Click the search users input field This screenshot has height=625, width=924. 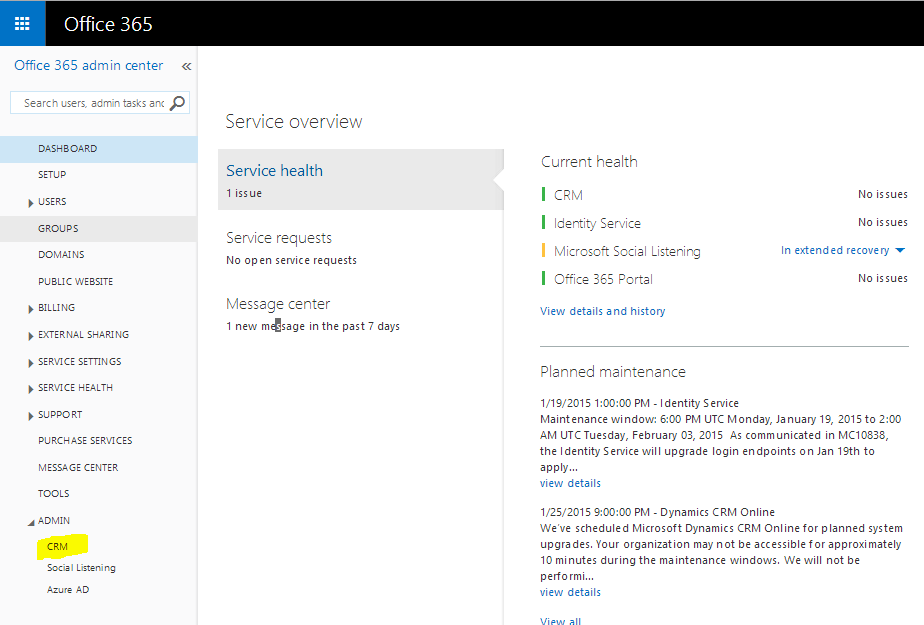tap(92, 103)
